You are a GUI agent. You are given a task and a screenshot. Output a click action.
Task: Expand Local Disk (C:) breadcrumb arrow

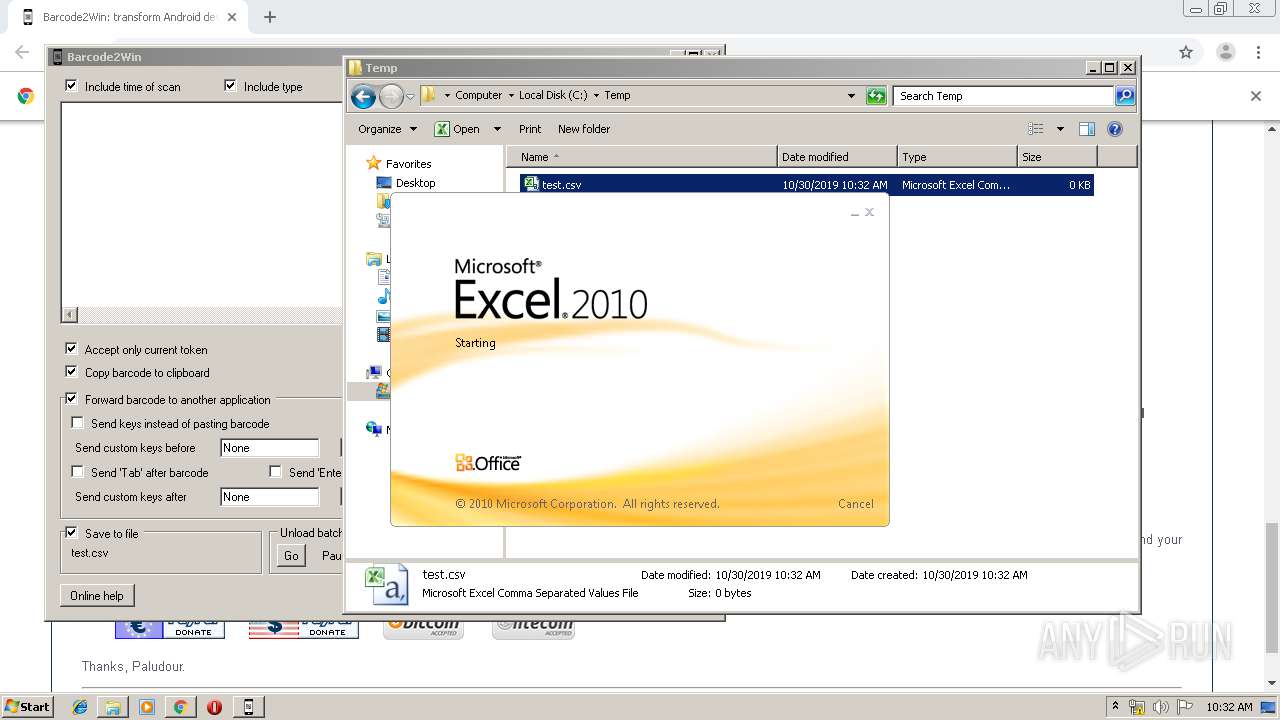(x=596, y=96)
